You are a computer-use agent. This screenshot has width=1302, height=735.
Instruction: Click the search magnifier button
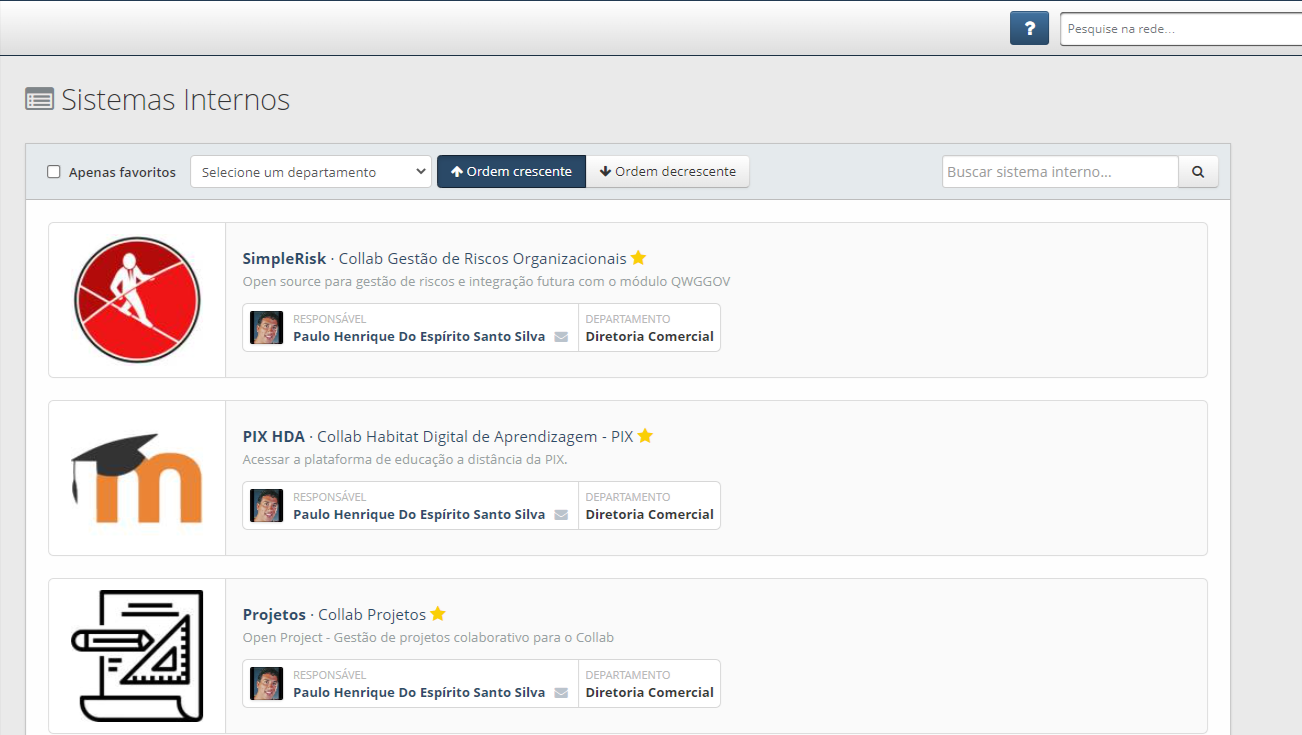(x=1198, y=171)
